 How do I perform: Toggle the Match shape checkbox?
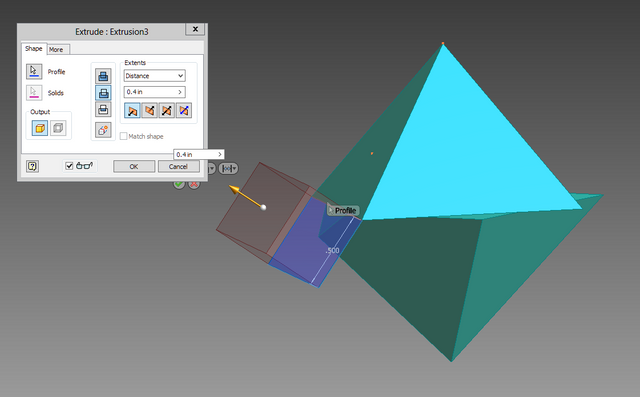[123, 136]
